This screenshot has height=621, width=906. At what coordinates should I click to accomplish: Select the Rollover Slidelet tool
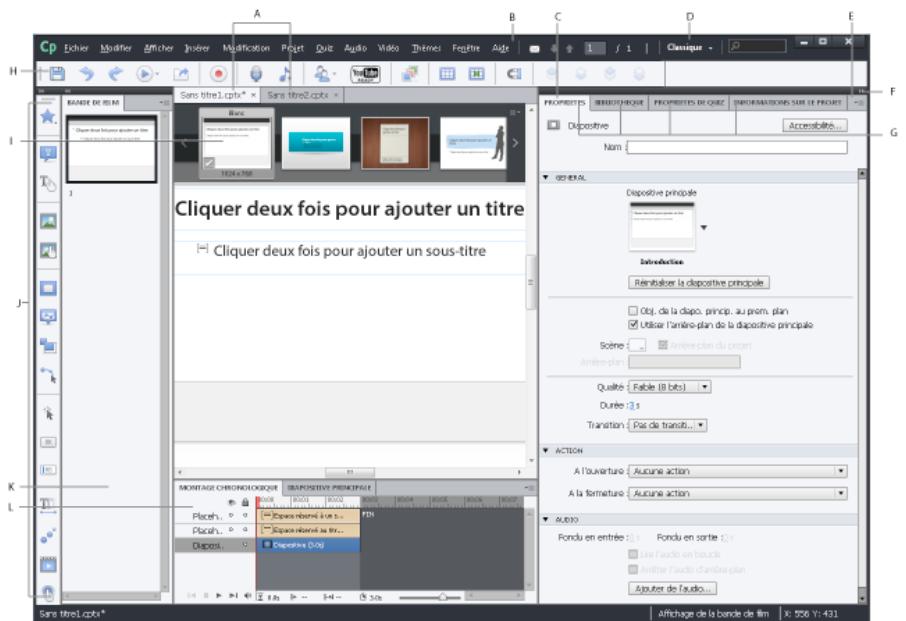pyautogui.click(x=48, y=317)
